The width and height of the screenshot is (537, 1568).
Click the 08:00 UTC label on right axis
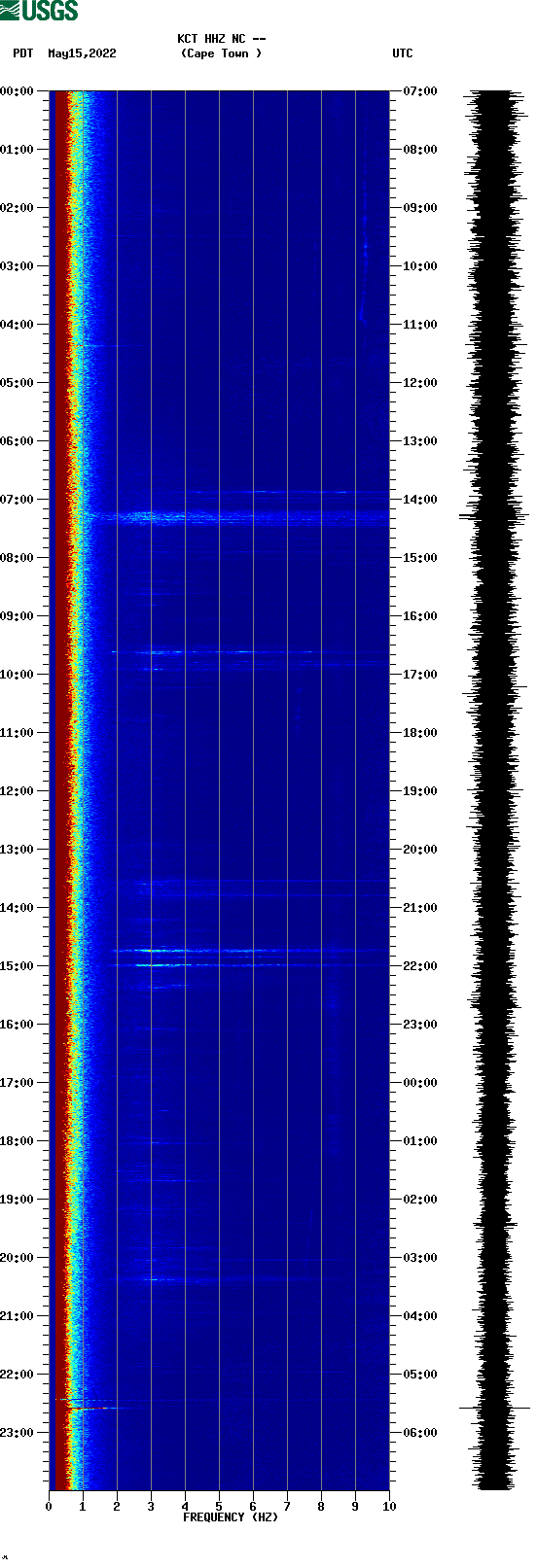[x=420, y=150]
